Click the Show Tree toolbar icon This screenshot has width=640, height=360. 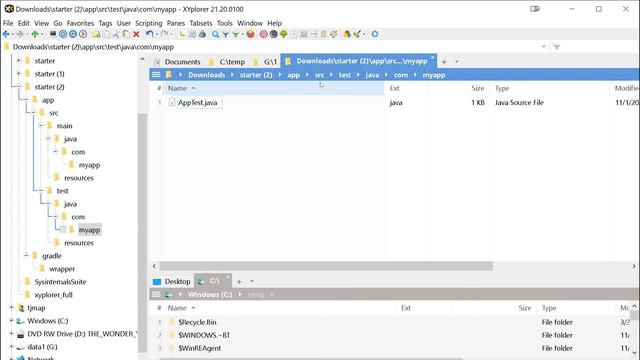[182, 34]
